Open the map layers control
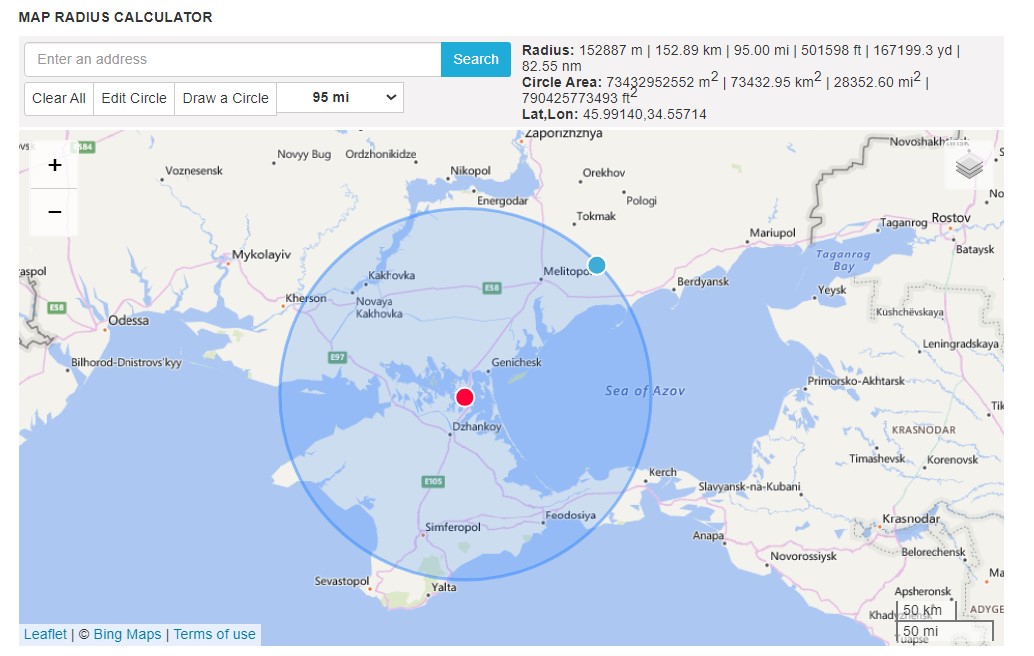Screen dimensions: 1034x656 coord(969,165)
